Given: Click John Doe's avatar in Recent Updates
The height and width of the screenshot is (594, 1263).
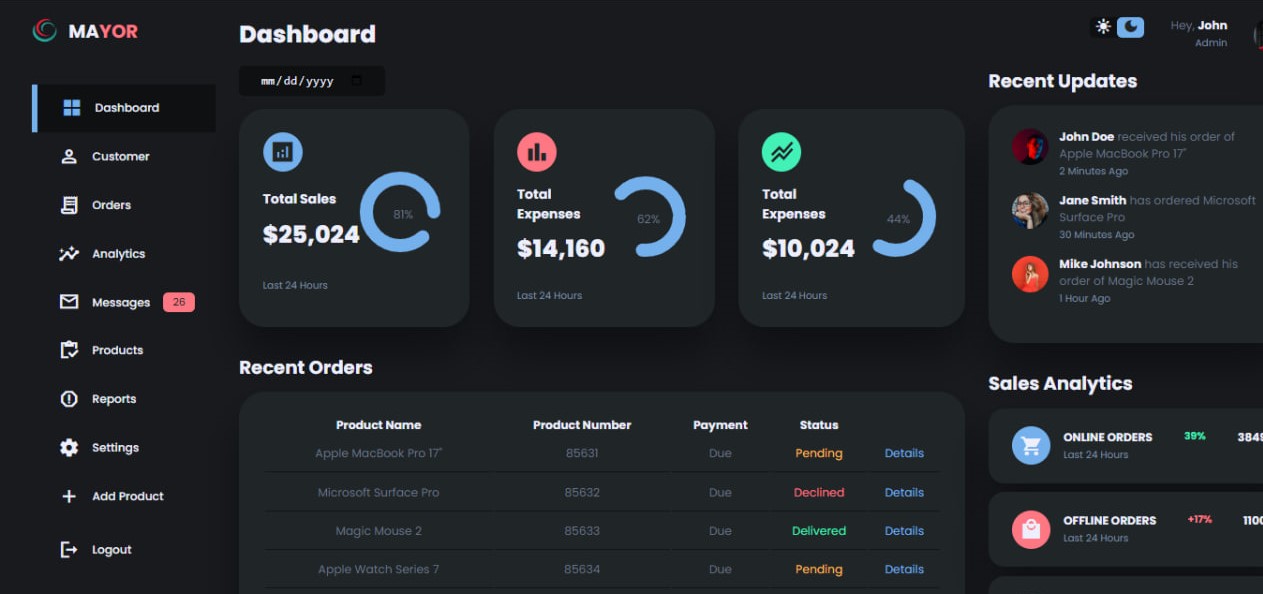Looking at the screenshot, I should click(x=1030, y=147).
